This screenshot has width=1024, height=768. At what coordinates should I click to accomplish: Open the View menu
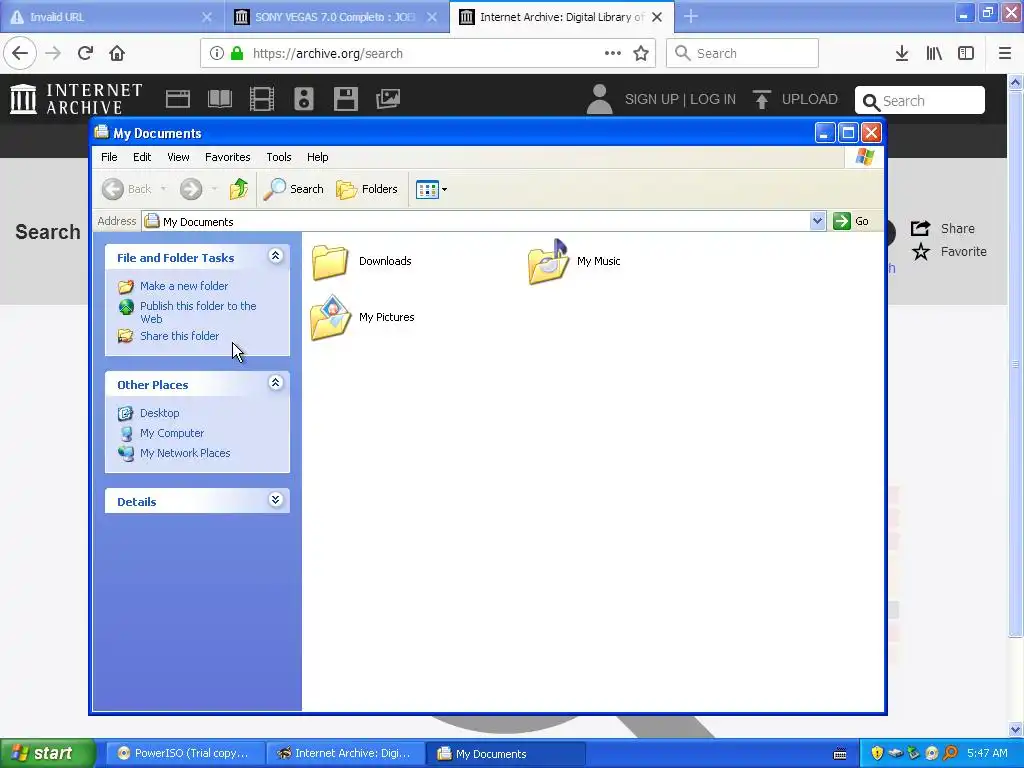tap(178, 157)
